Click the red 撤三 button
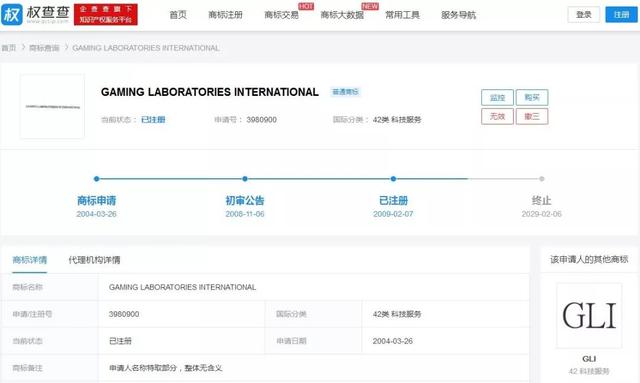The image size is (640, 383). coord(532,116)
